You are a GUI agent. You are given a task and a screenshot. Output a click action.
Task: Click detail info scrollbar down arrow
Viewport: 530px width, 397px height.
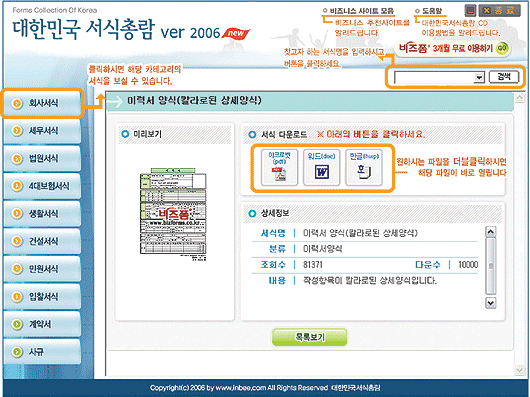pyautogui.click(x=490, y=302)
